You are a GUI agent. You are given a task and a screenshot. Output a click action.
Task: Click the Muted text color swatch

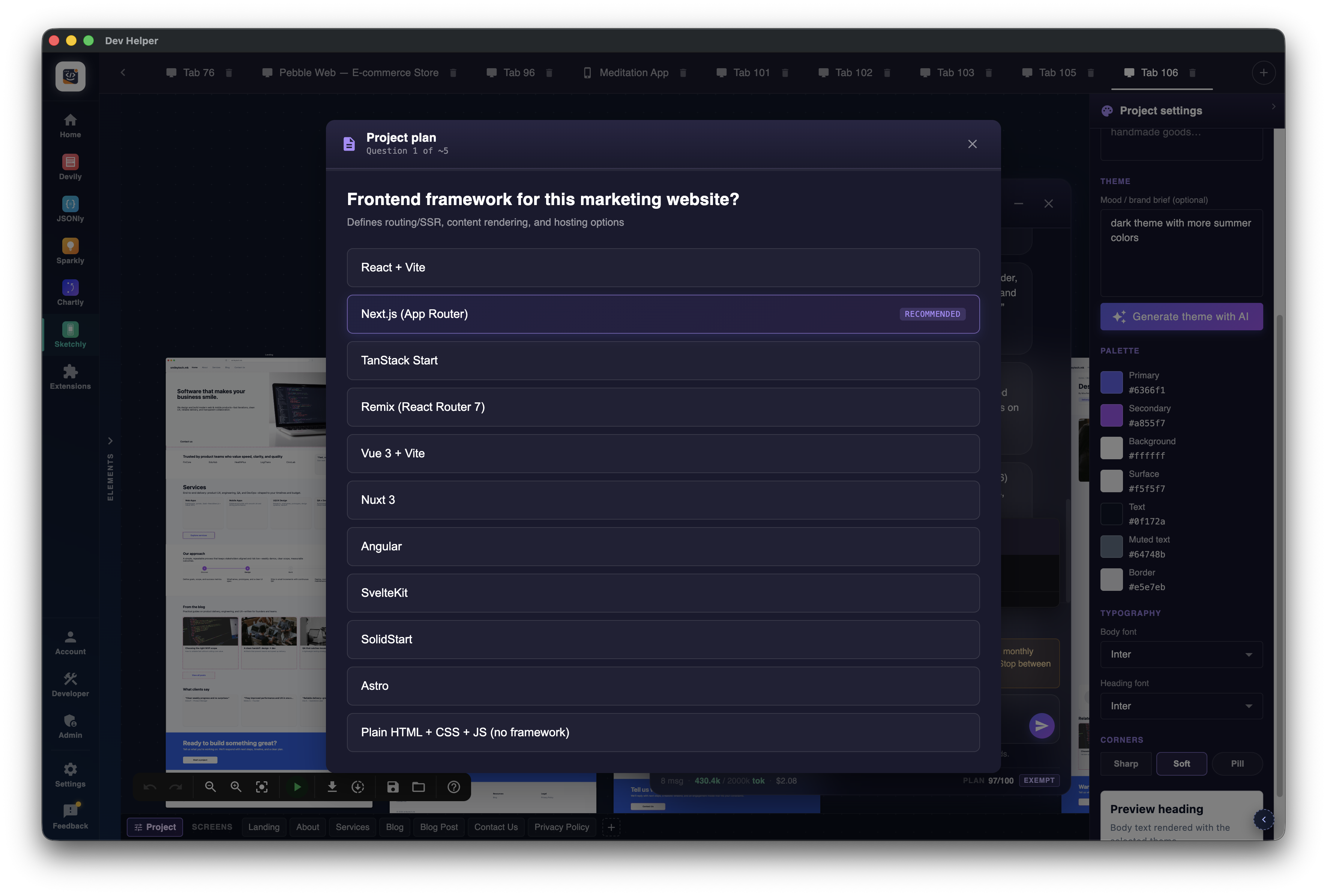point(1111,546)
